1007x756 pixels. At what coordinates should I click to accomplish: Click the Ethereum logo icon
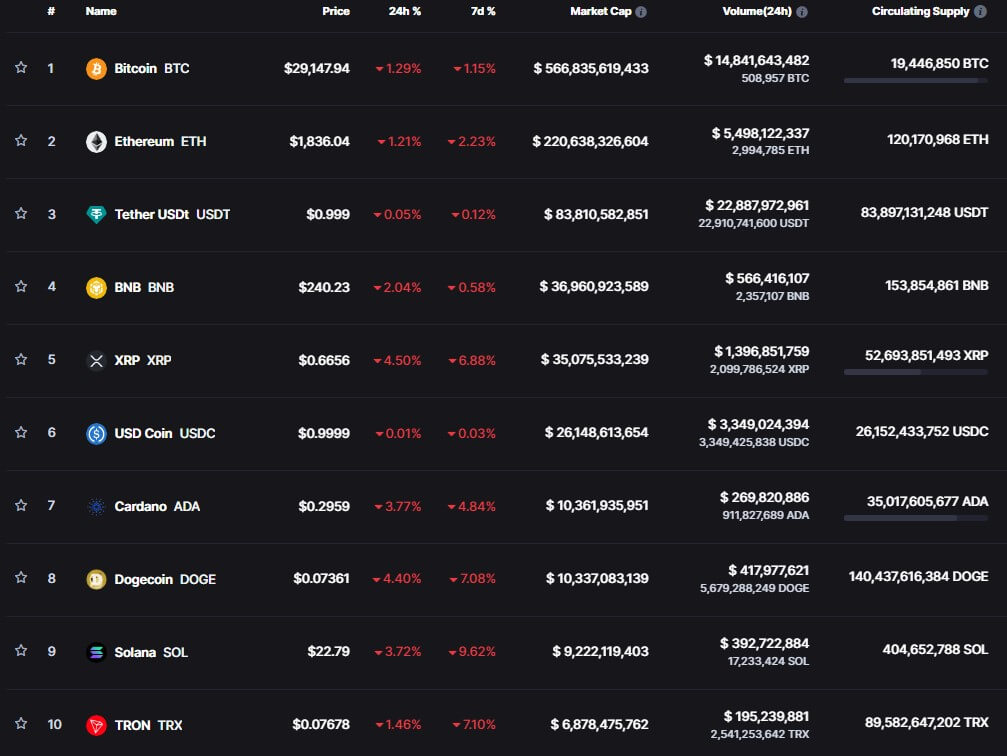pos(96,141)
